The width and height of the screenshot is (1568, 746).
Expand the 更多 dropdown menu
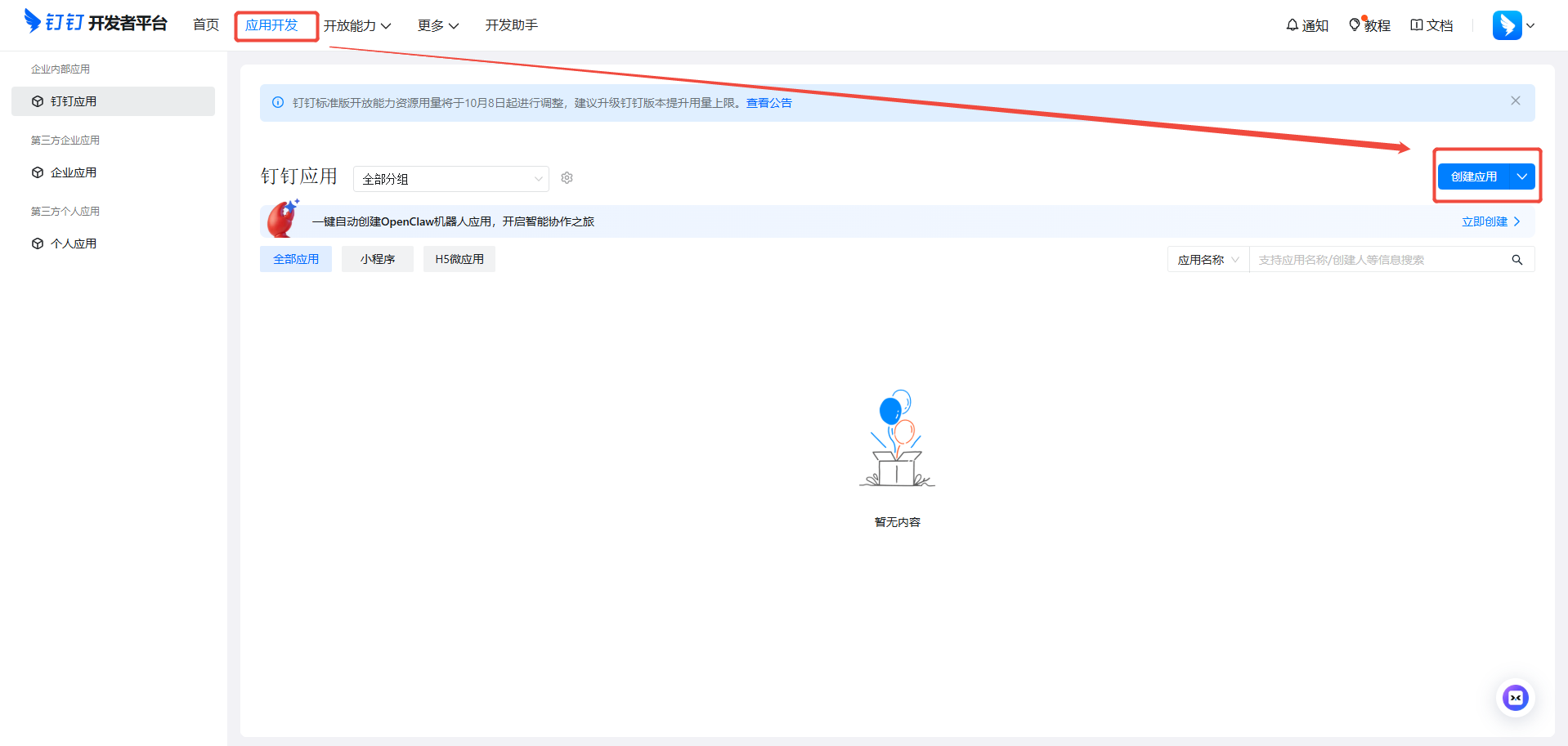pyautogui.click(x=438, y=26)
